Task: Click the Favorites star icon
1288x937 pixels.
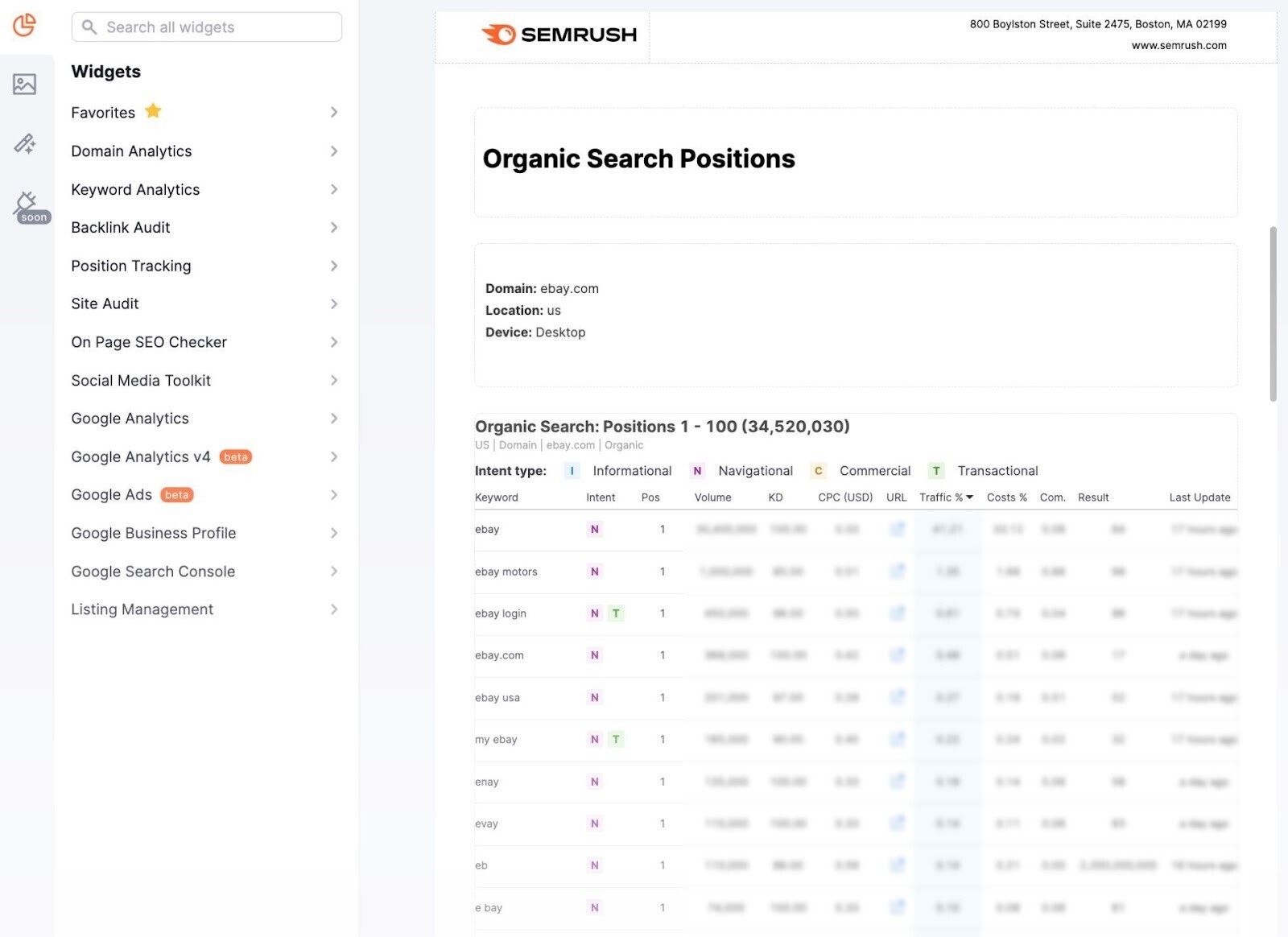Action: point(153,111)
